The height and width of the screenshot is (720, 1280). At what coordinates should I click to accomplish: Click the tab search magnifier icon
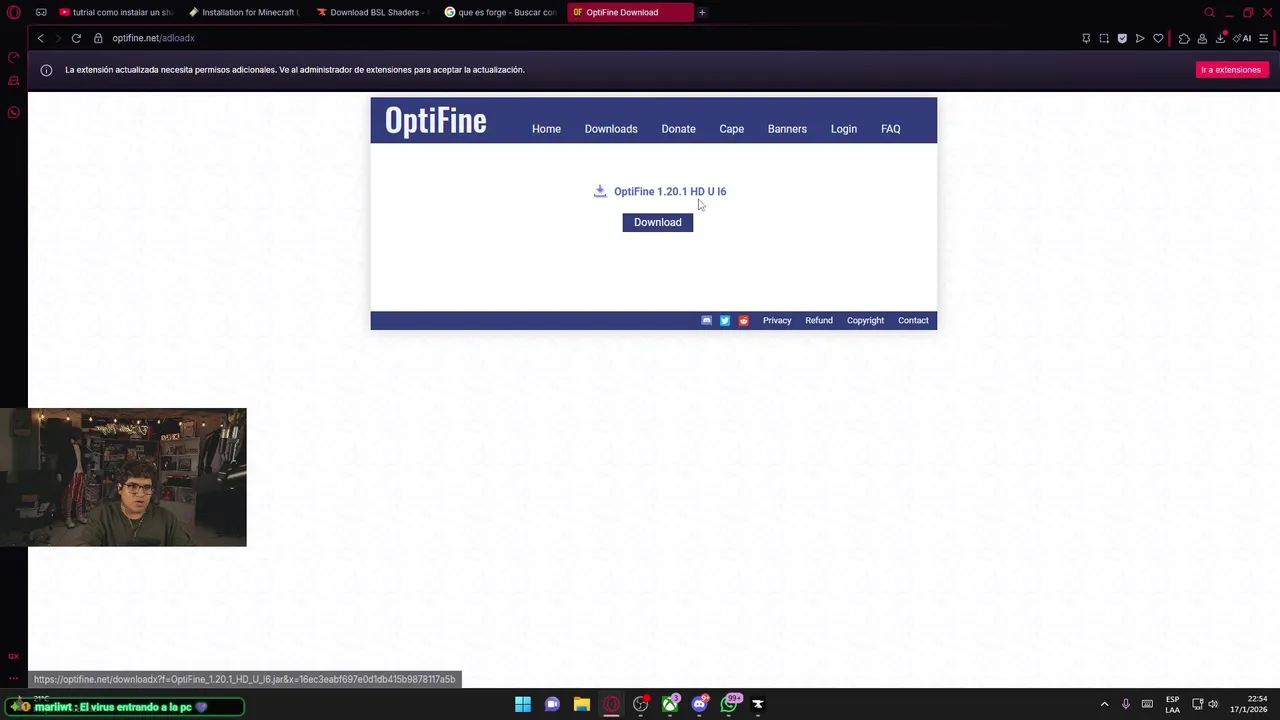tap(1209, 12)
